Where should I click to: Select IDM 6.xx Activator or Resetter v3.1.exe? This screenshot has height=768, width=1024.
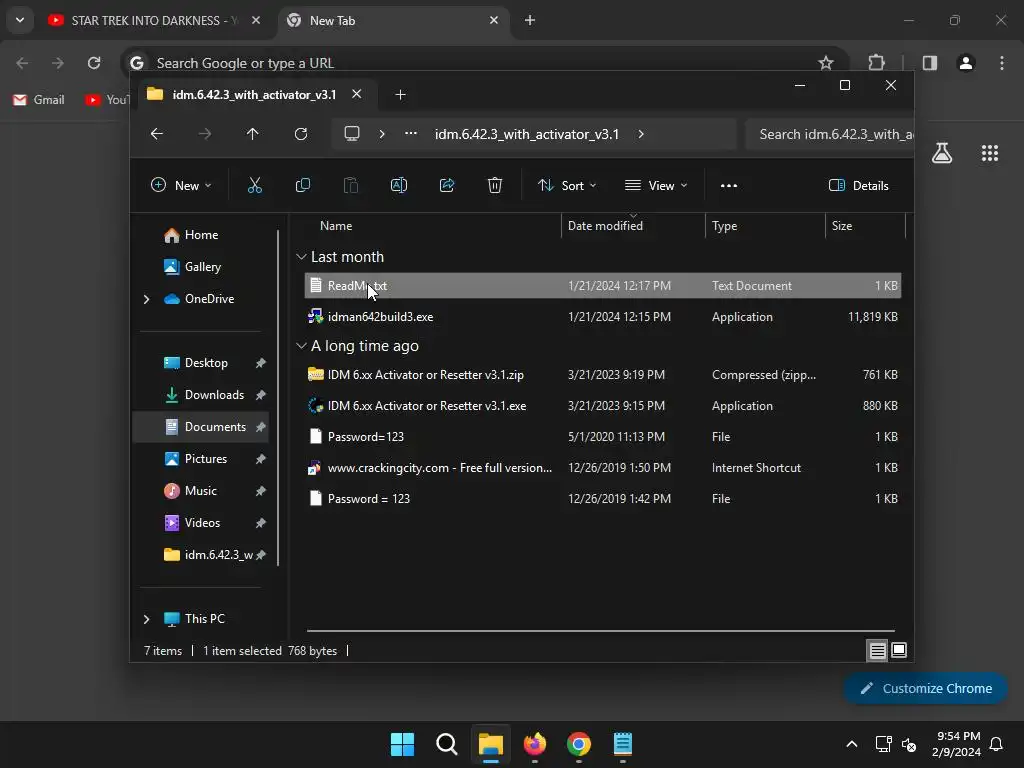(x=603, y=406)
